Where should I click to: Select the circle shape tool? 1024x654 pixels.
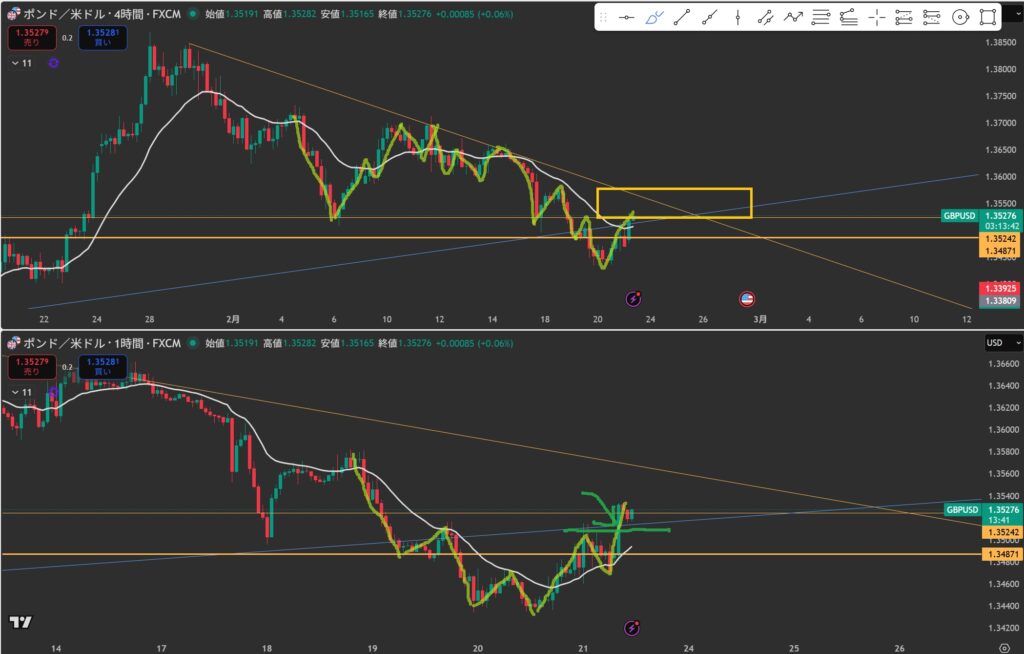960,17
